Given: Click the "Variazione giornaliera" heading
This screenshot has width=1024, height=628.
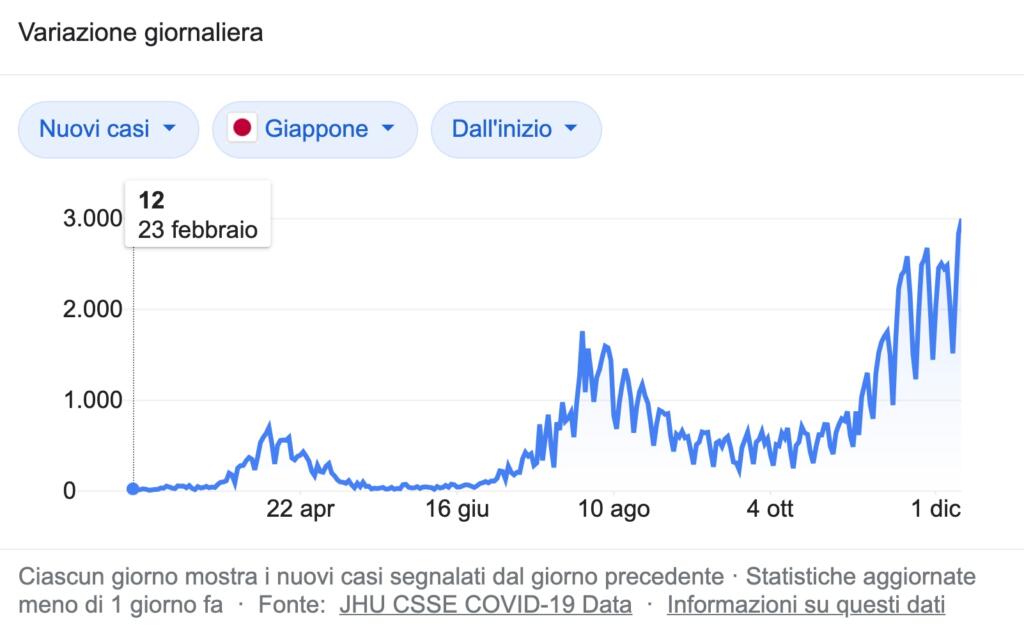Looking at the screenshot, I should 141,33.
